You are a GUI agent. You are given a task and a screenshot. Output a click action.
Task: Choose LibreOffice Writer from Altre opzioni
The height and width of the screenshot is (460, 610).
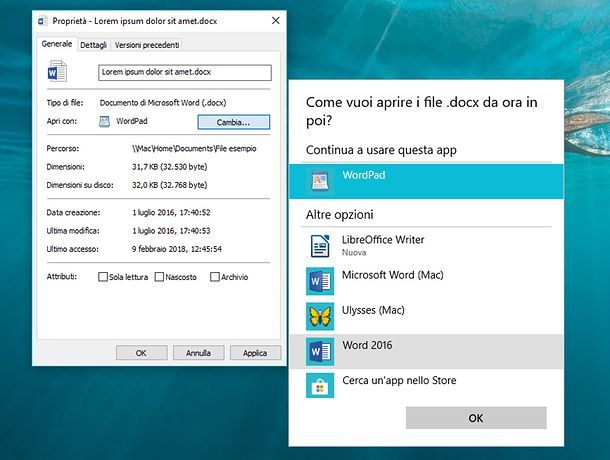click(x=426, y=246)
